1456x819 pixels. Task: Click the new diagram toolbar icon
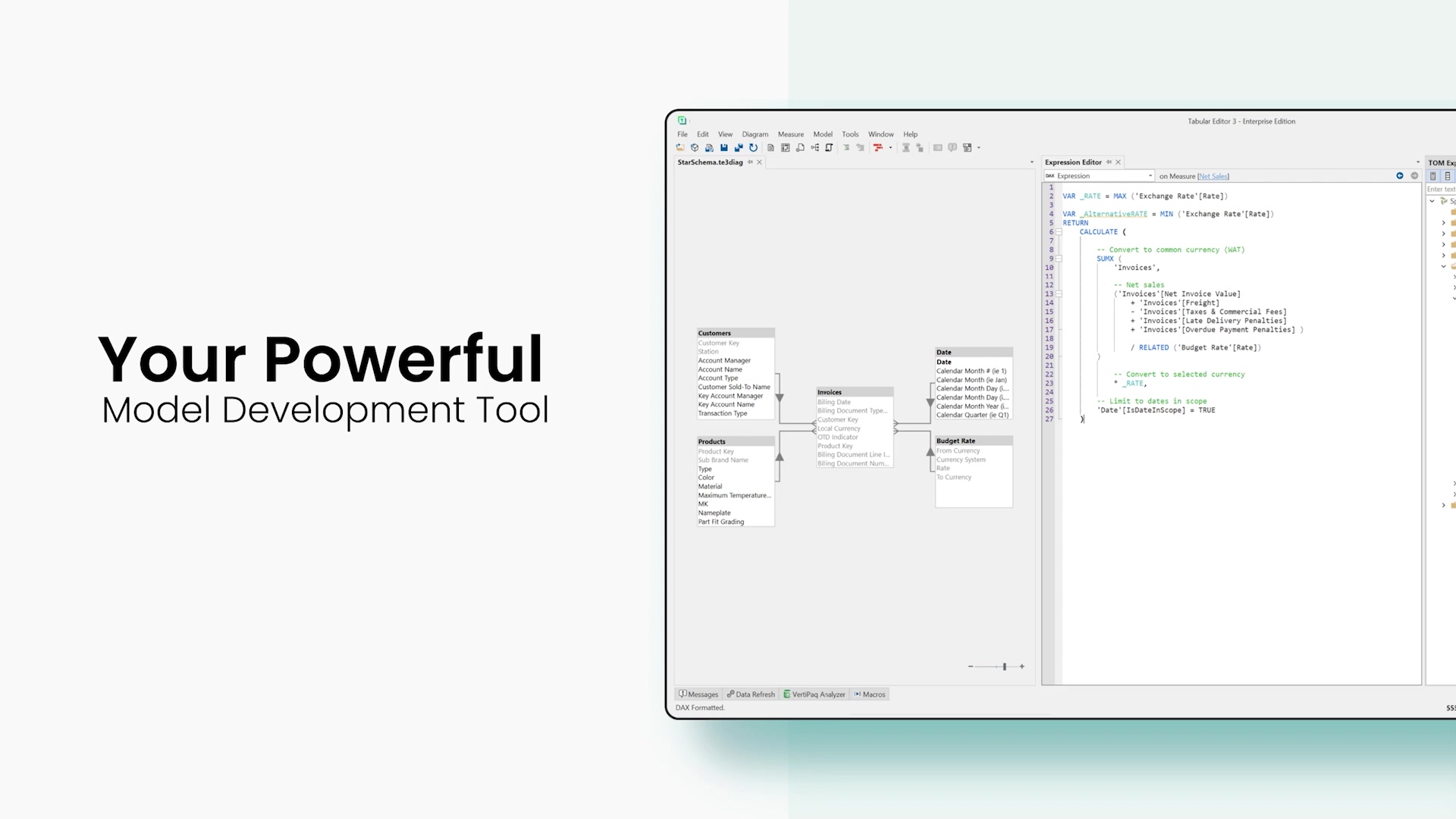[786, 148]
